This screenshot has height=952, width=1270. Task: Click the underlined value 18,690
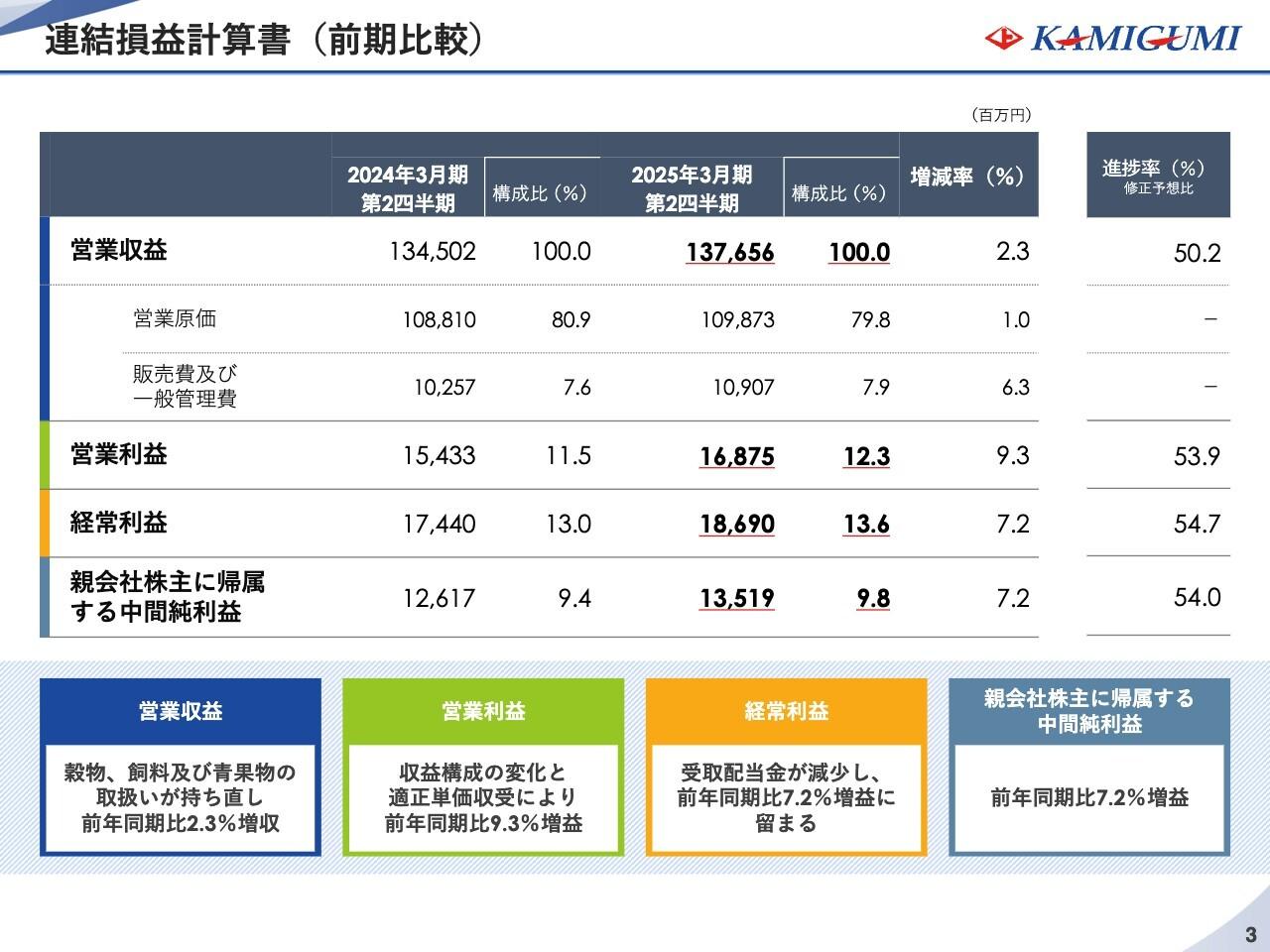[737, 525]
